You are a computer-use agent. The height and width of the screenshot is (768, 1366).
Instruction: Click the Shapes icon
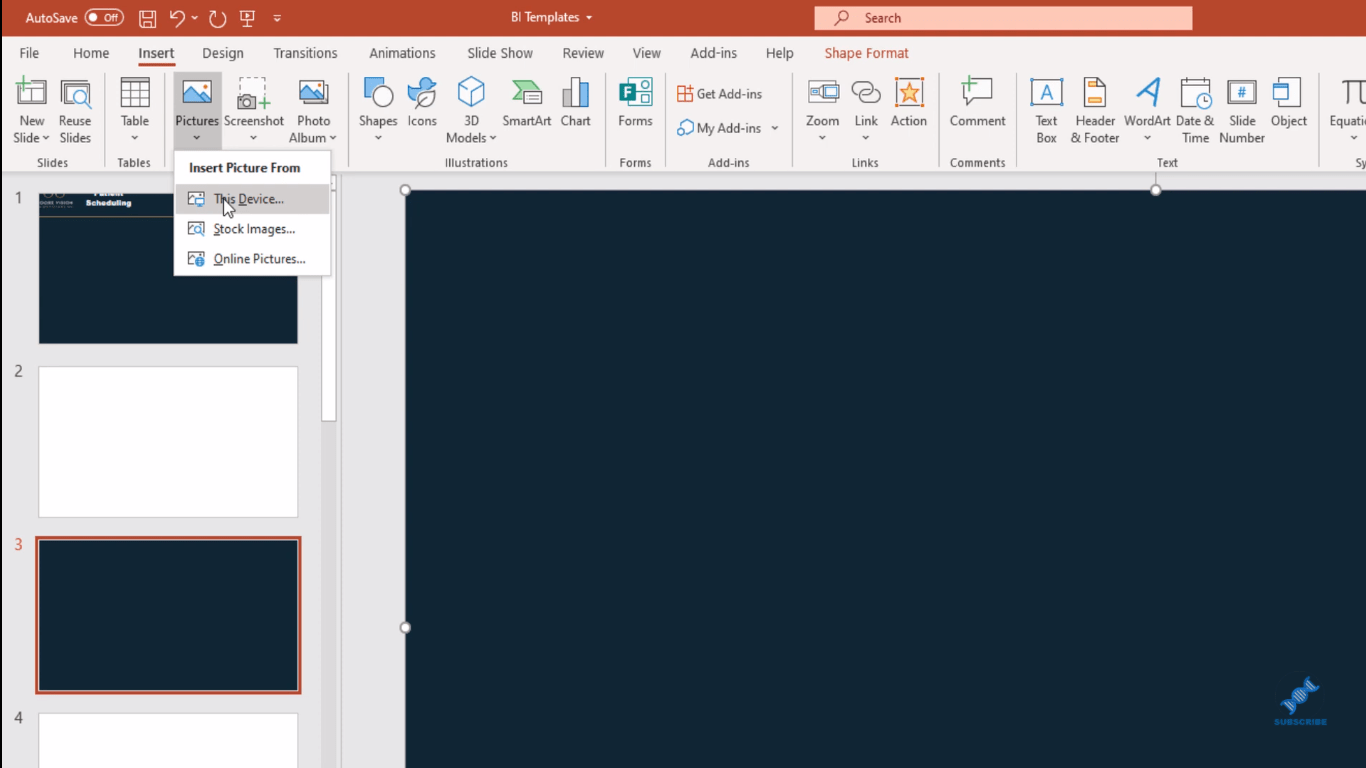(378, 93)
